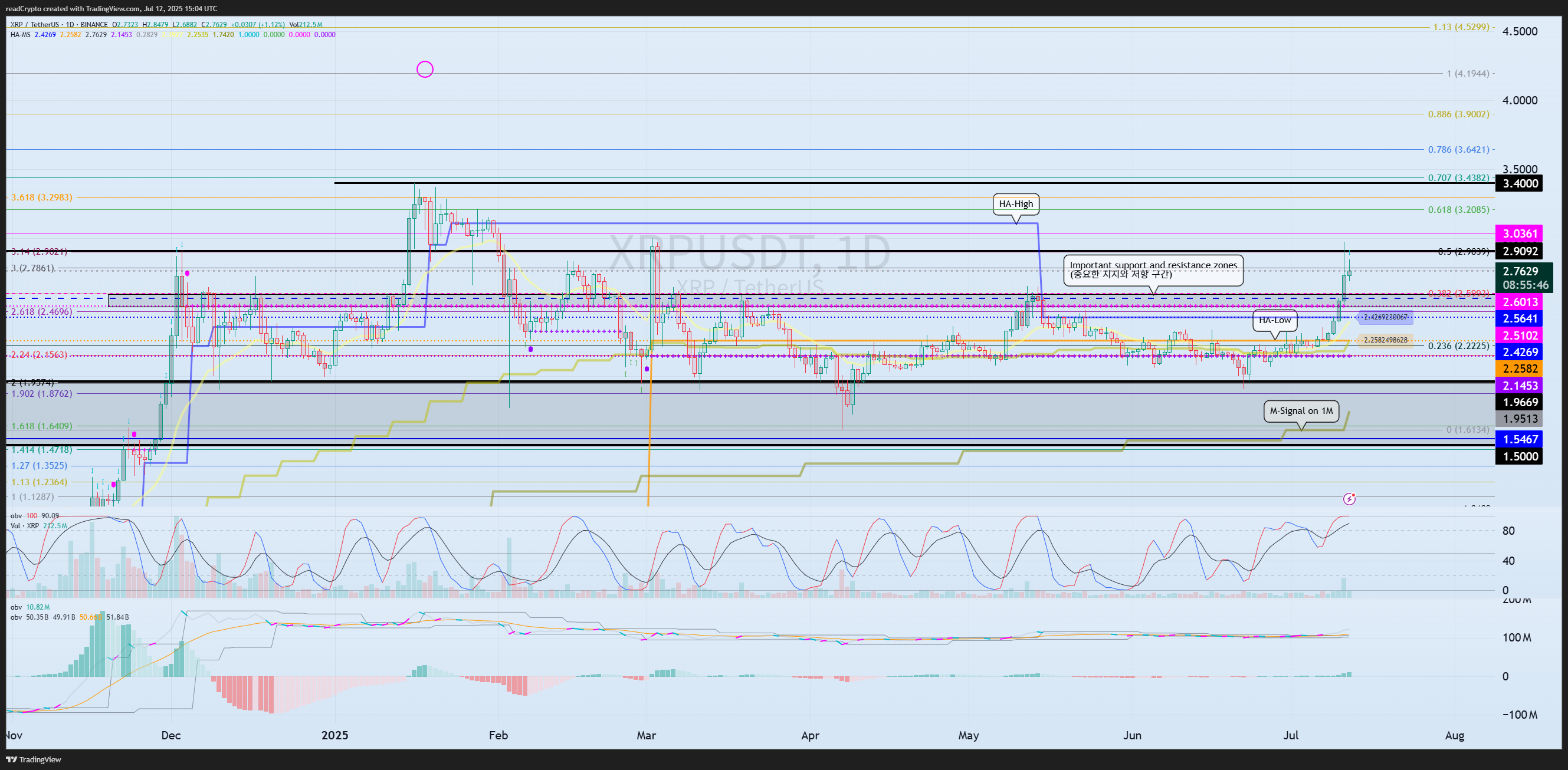Click the small orange 2.2582498628 line tag
Screen dimensions: 1568x770
(x=1385, y=340)
